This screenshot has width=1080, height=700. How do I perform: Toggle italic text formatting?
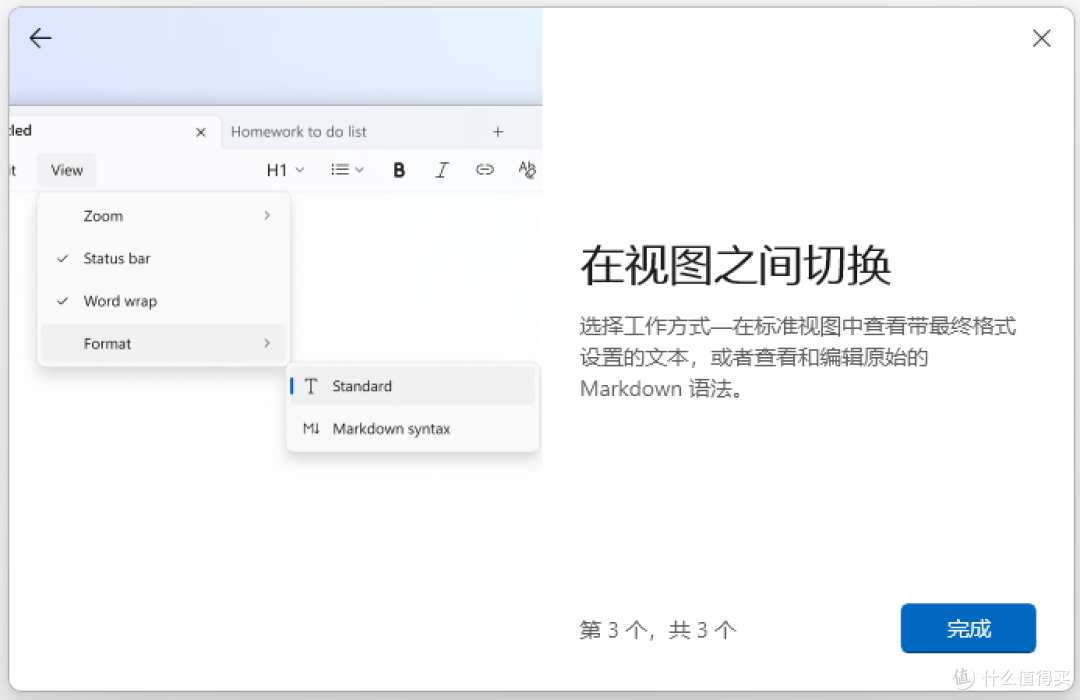click(x=441, y=169)
